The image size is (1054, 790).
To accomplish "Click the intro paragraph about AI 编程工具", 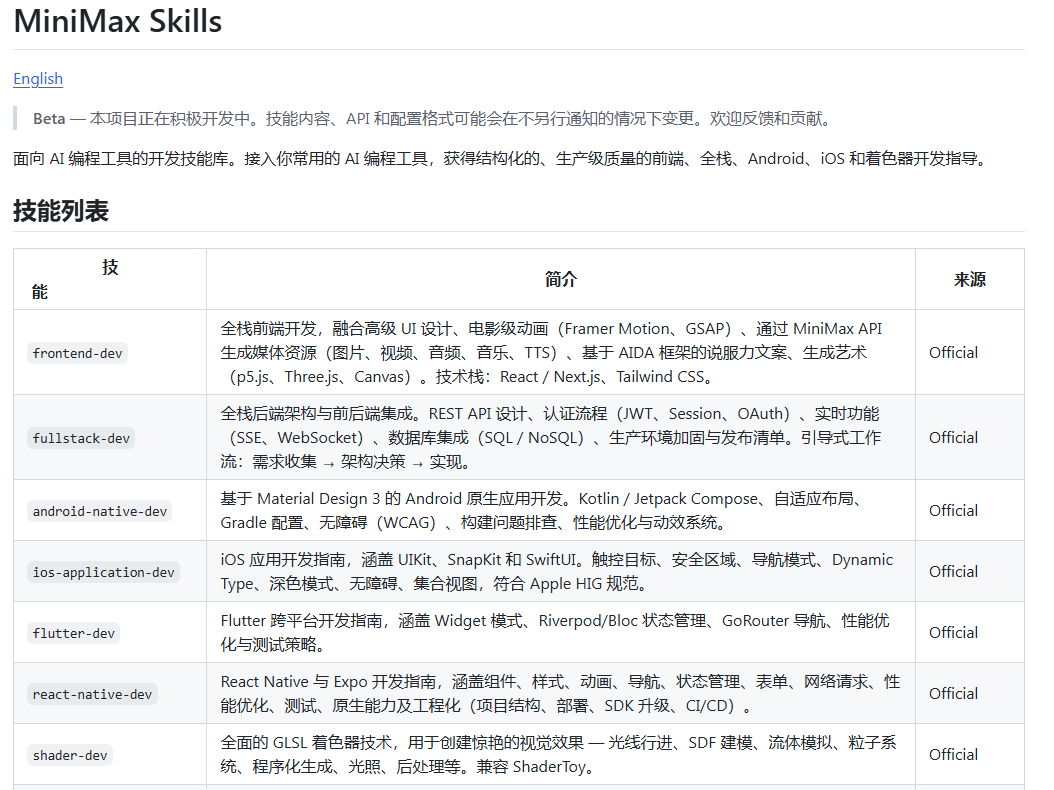I will [500, 158].
